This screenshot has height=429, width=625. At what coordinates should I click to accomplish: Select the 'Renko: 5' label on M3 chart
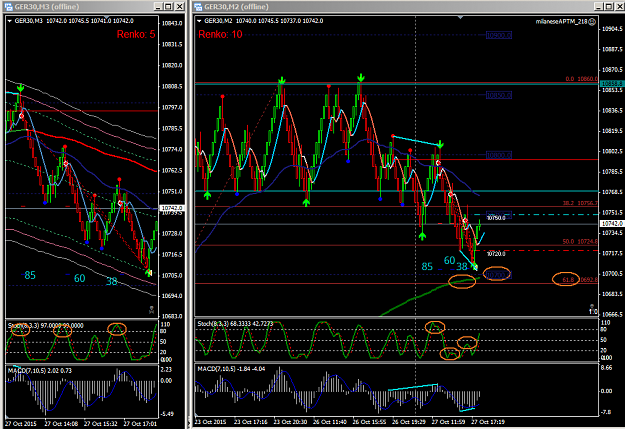[136, 34]
